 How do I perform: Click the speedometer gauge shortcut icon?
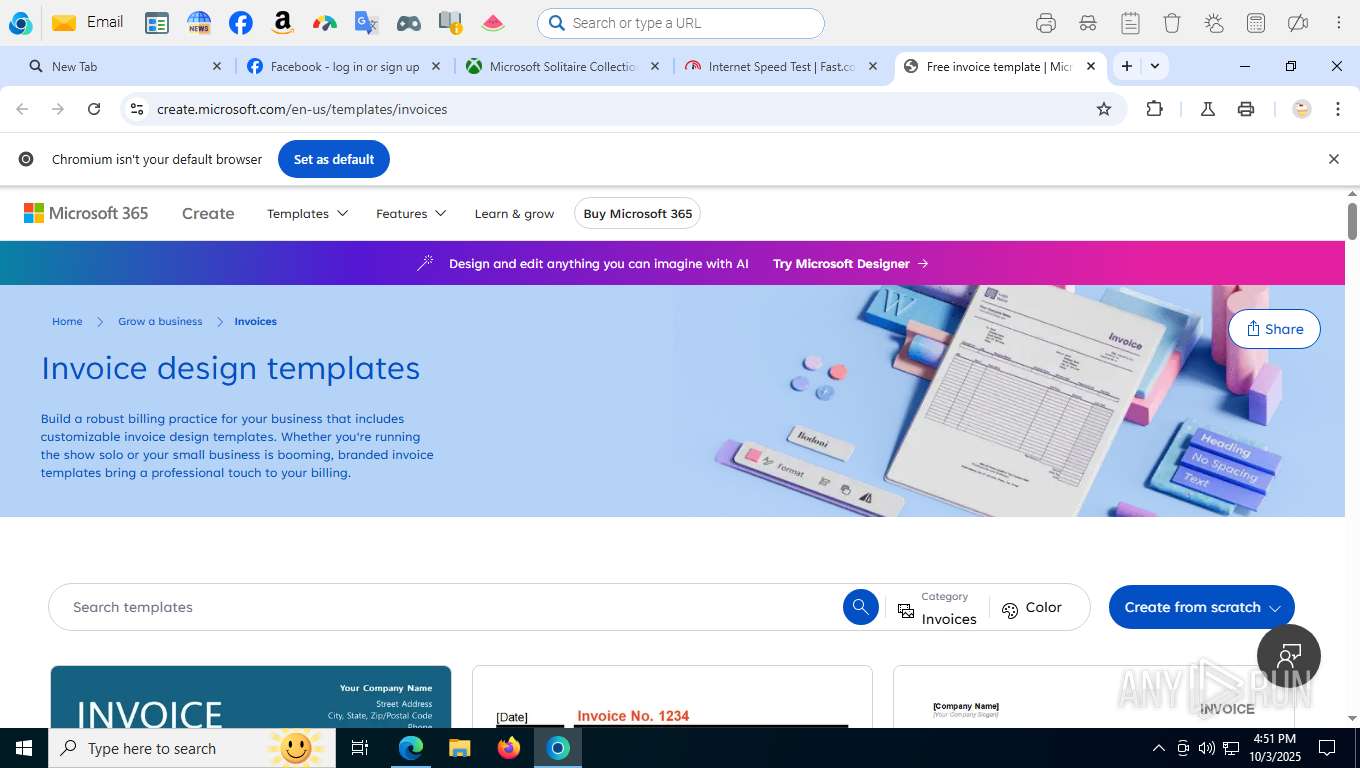325,23
